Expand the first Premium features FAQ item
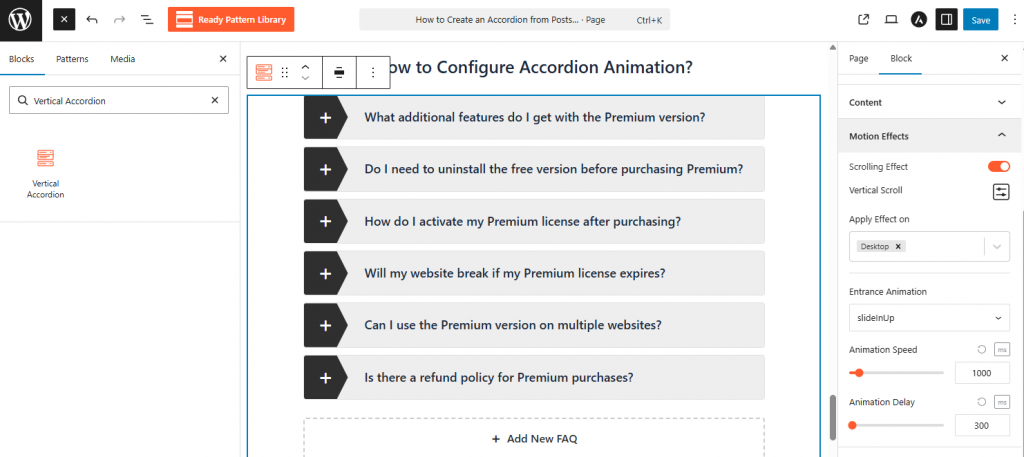1024x457 pixels. 325,117
